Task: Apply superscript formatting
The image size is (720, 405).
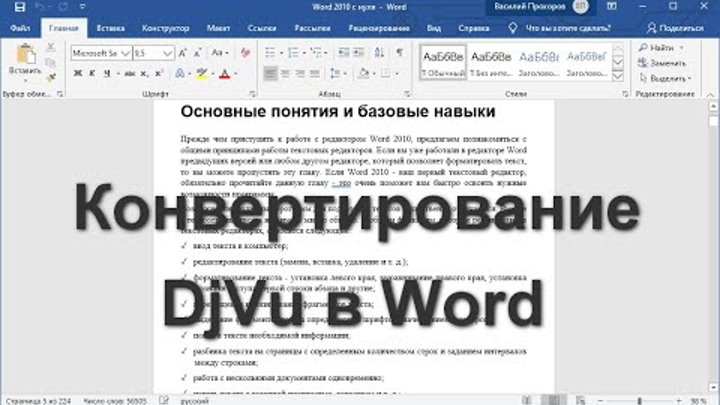Action: point(159,73)
